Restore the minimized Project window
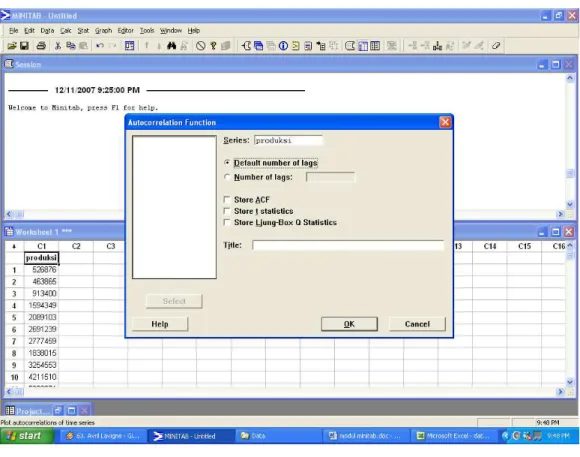 58,411
